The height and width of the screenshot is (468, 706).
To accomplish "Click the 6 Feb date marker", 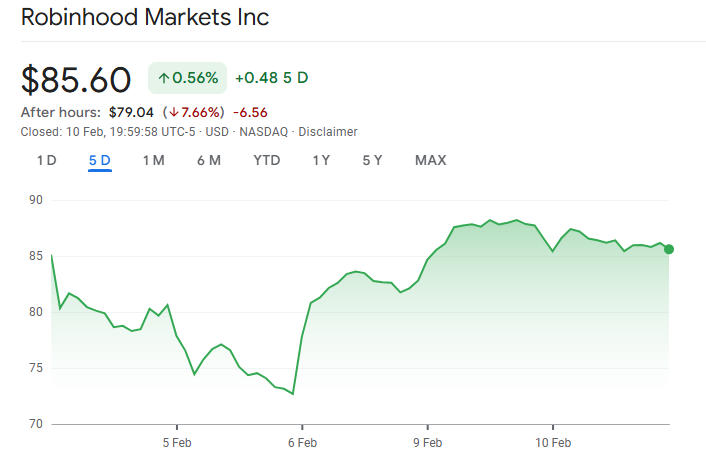I will 302,442.
